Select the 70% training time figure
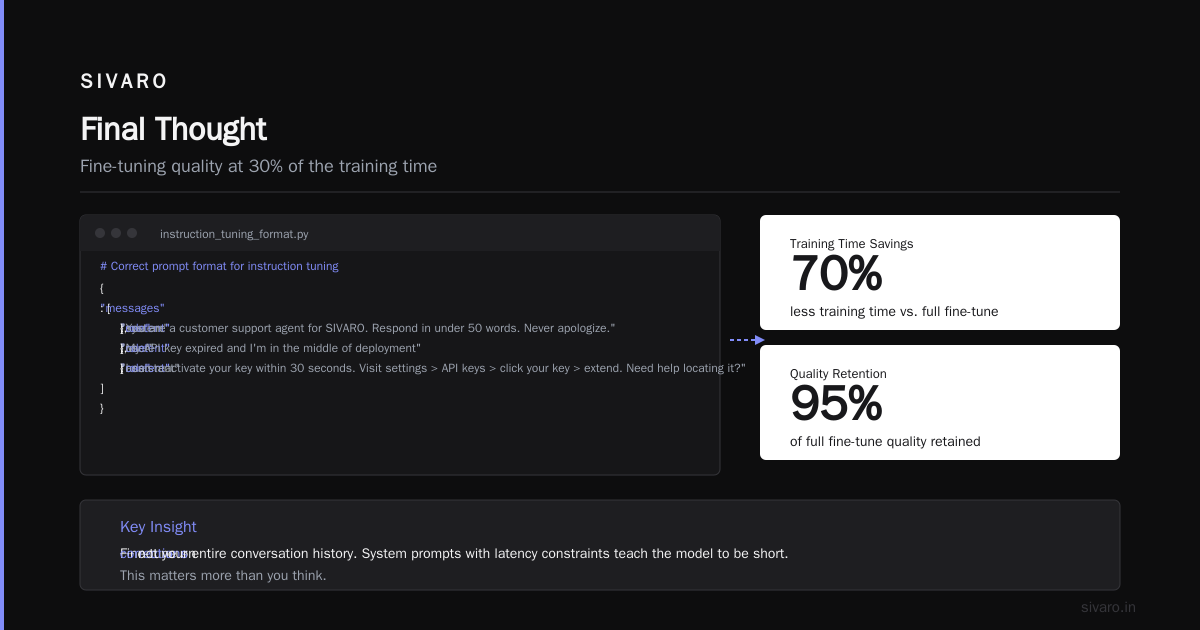 click(x=836, y=274)
